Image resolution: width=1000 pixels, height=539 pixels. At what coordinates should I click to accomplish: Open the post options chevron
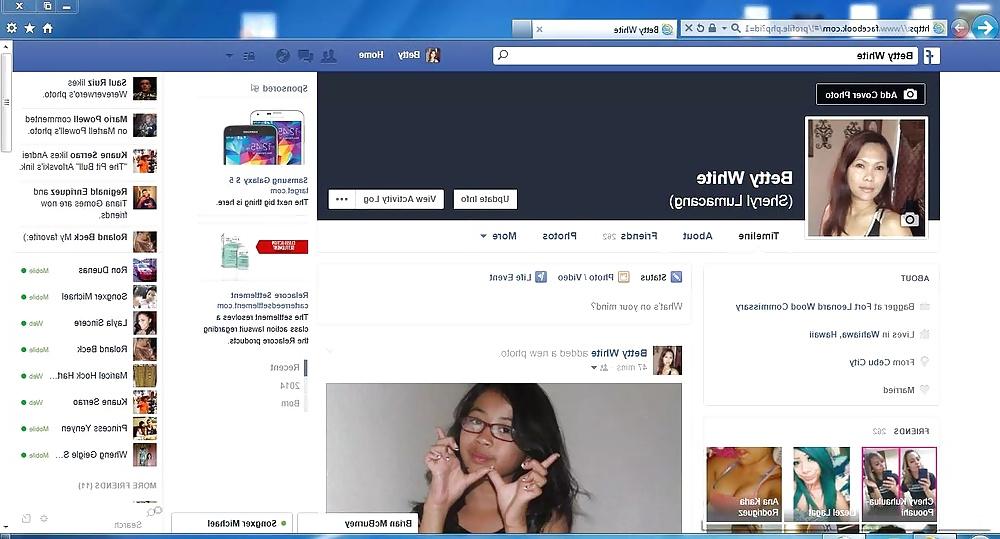[330, 351]
